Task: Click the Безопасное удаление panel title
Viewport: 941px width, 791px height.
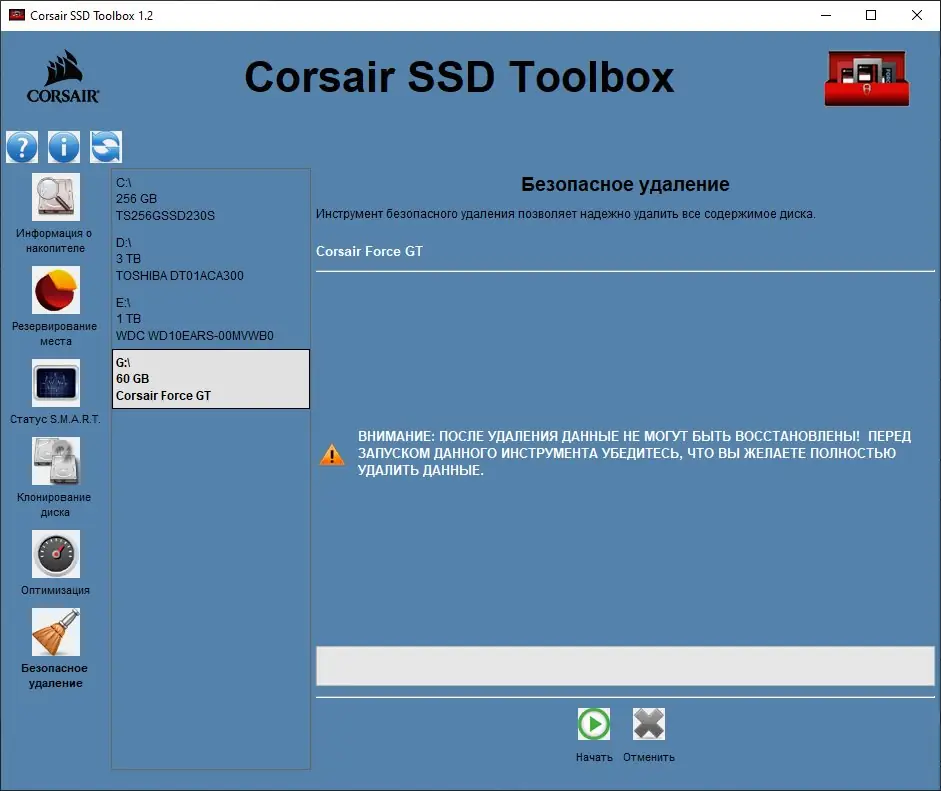Action: 625,184
